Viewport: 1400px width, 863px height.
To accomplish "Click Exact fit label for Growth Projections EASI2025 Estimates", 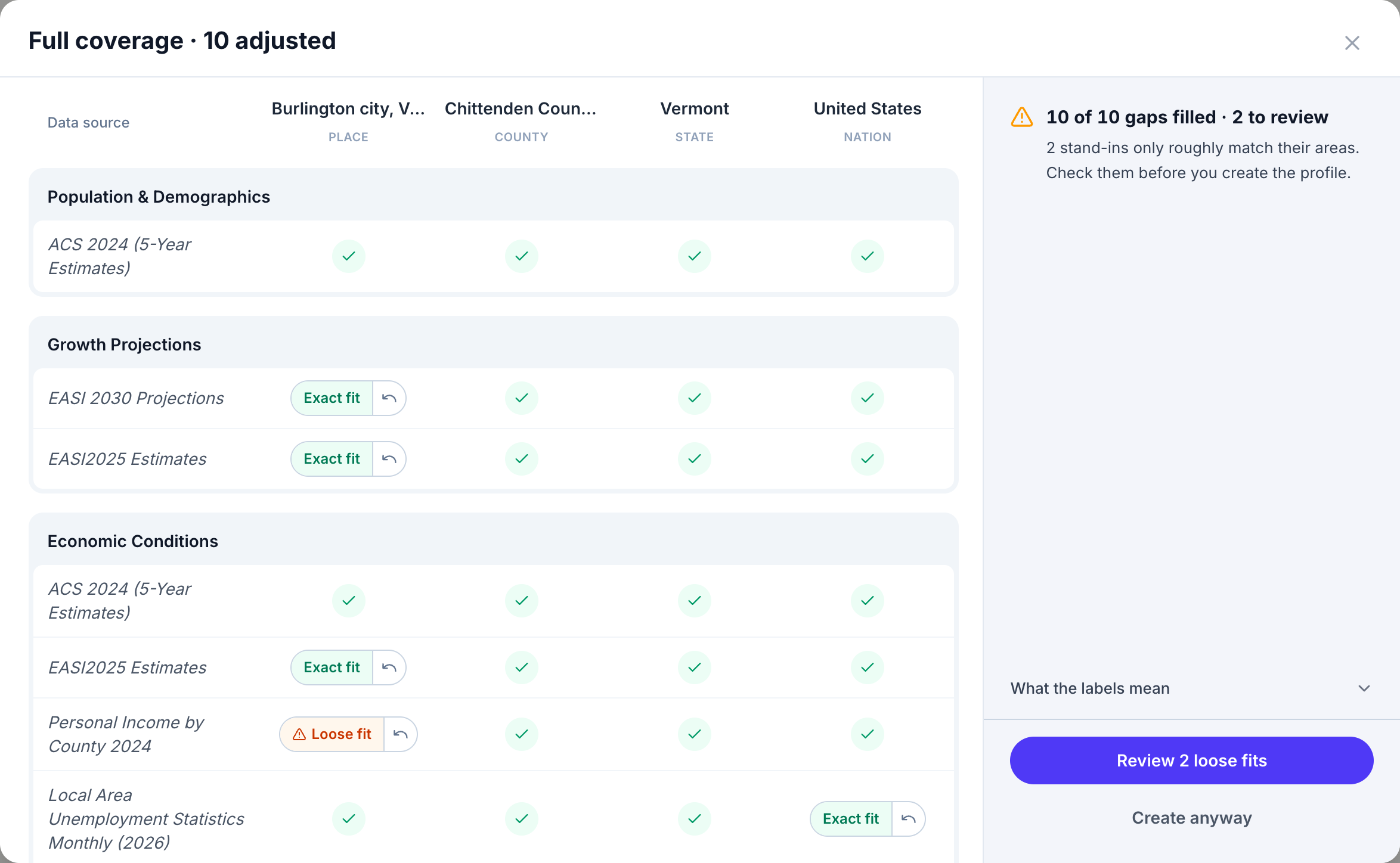I will pyautogui.click(x=332, y=459).
